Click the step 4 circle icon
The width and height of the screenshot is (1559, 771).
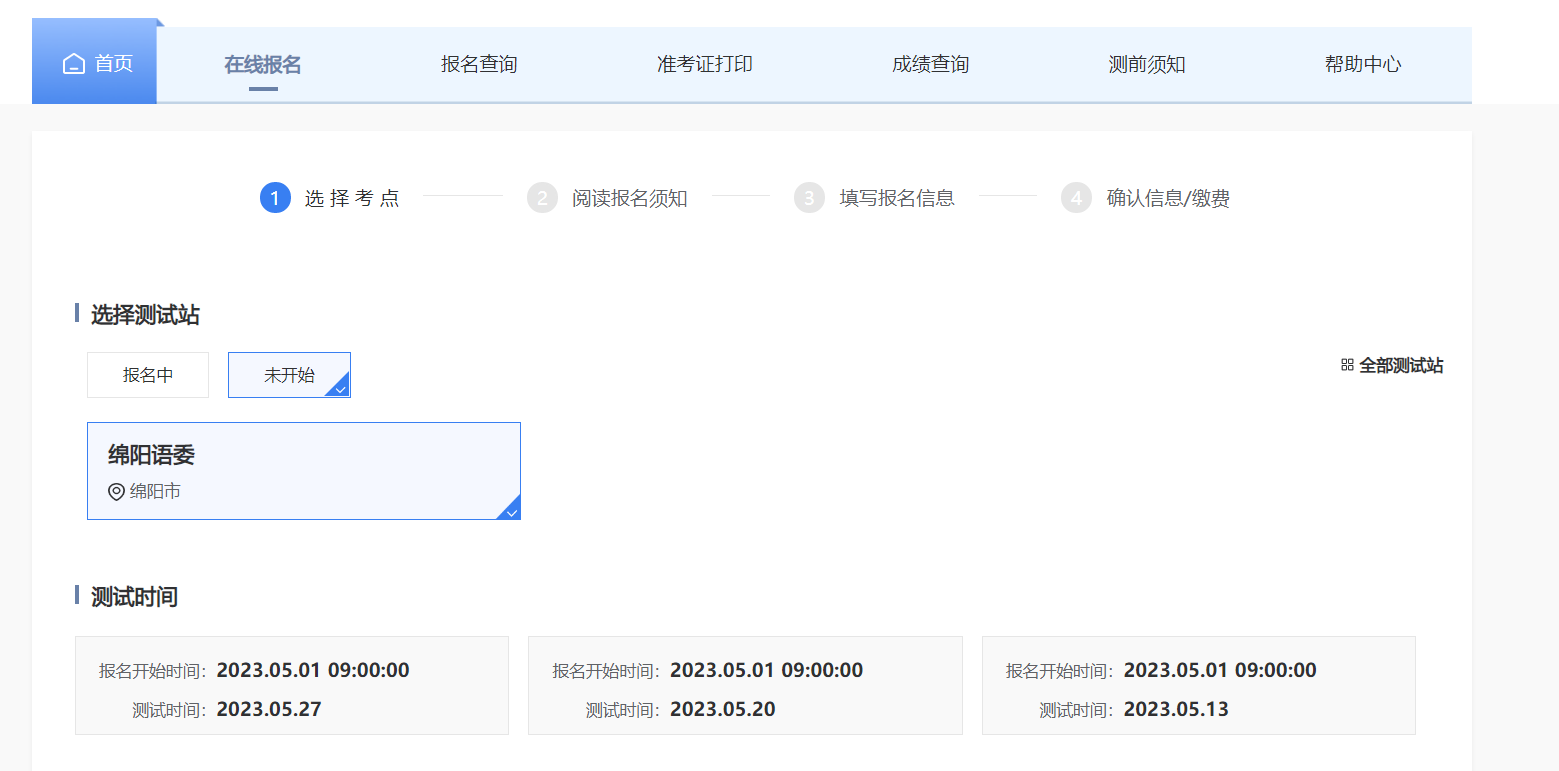click(1076, 198)
